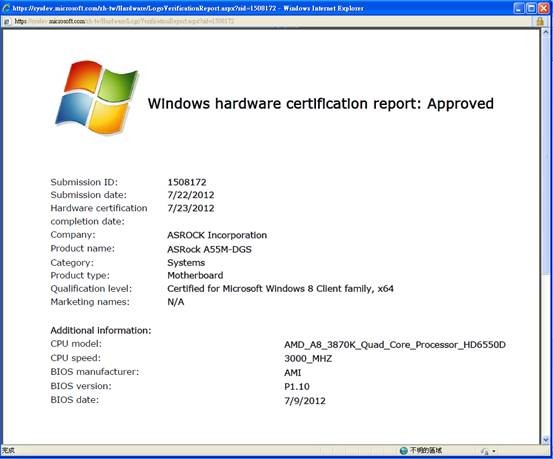Click the CPU speed value "3000_MHZ"
This screenshot has height=459, width=553.
click(x=308, y=359)
